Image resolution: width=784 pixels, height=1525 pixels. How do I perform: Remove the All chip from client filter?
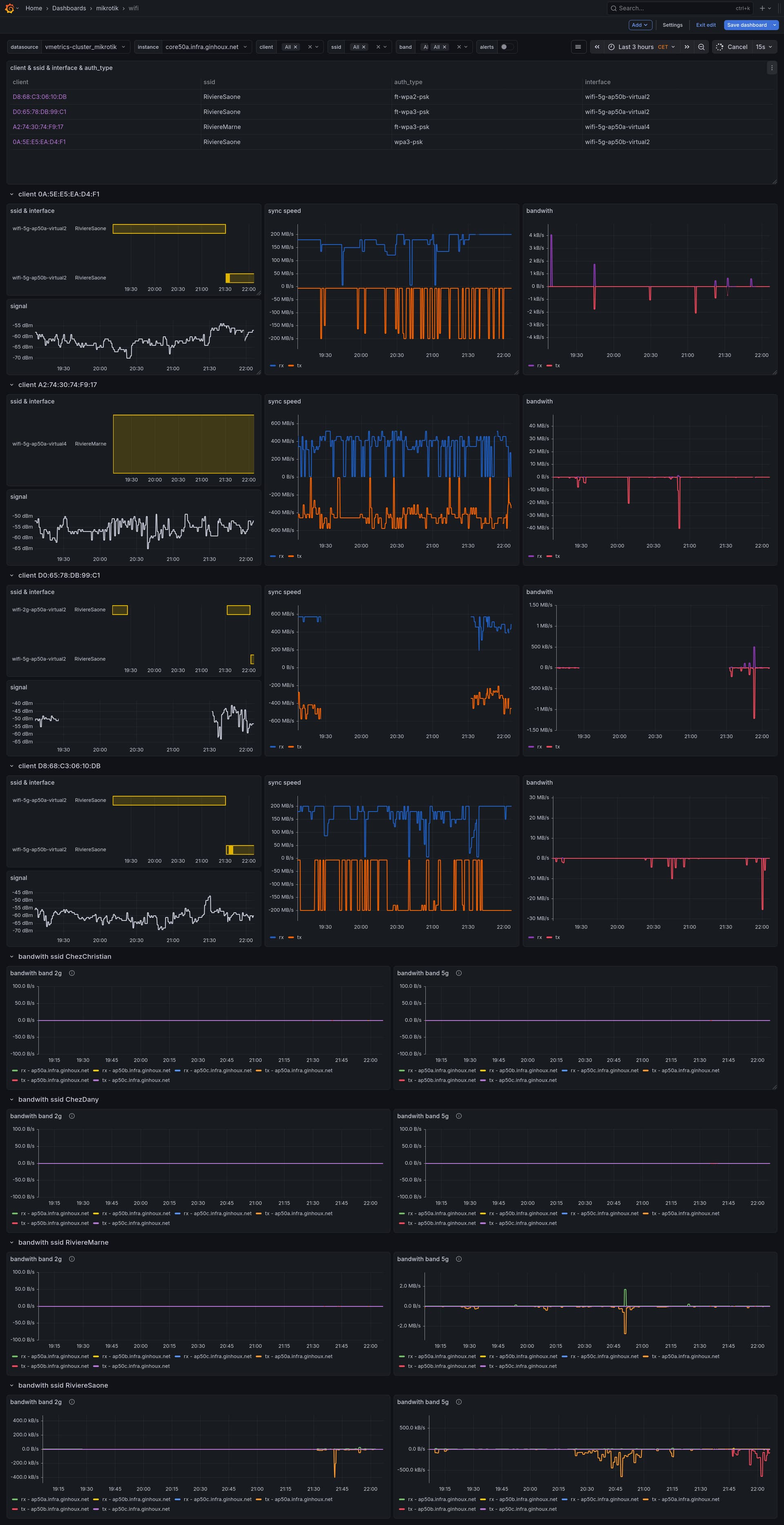point(295,47)
